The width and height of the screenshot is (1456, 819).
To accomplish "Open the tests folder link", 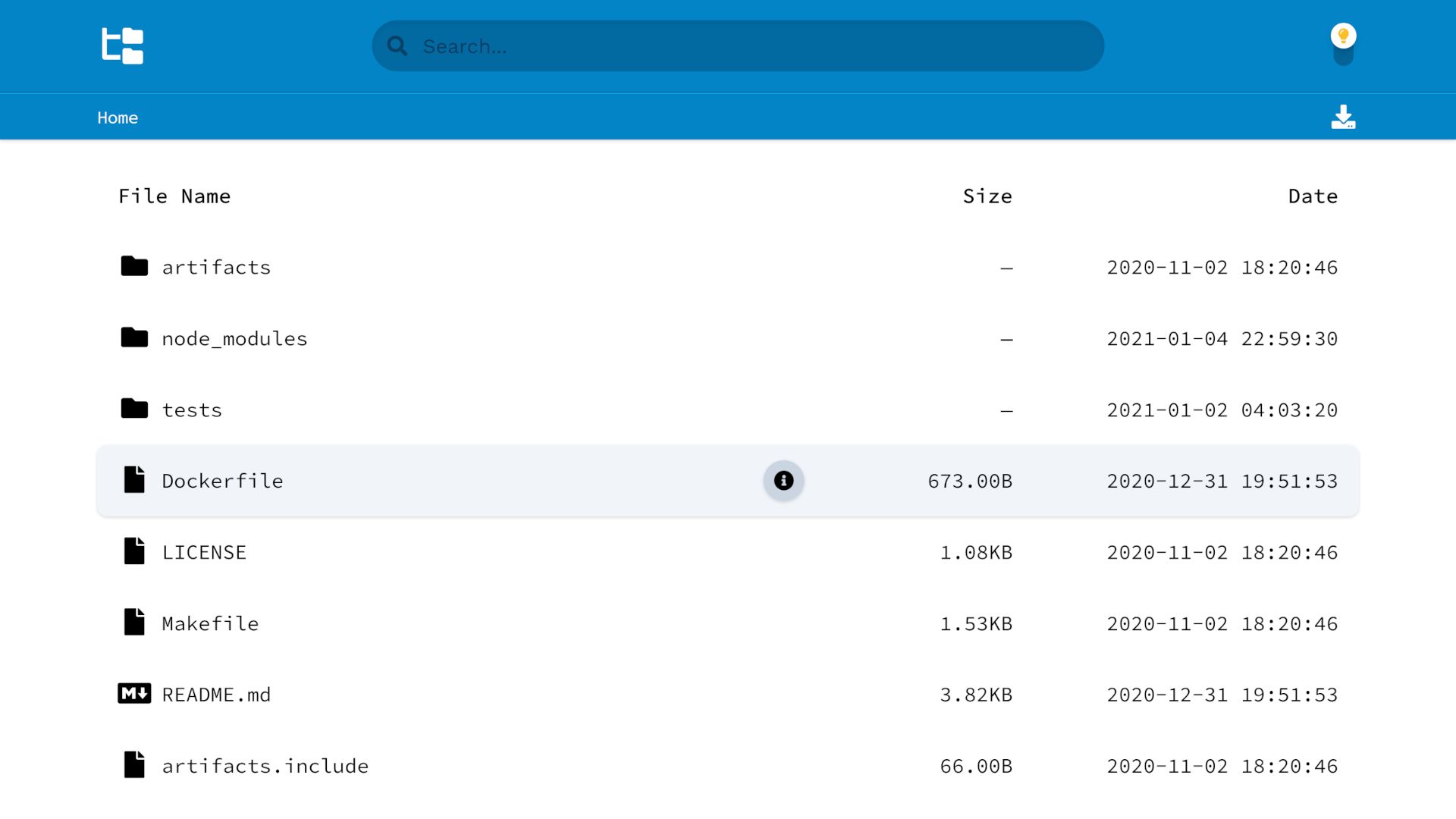I will coord(192,410).
